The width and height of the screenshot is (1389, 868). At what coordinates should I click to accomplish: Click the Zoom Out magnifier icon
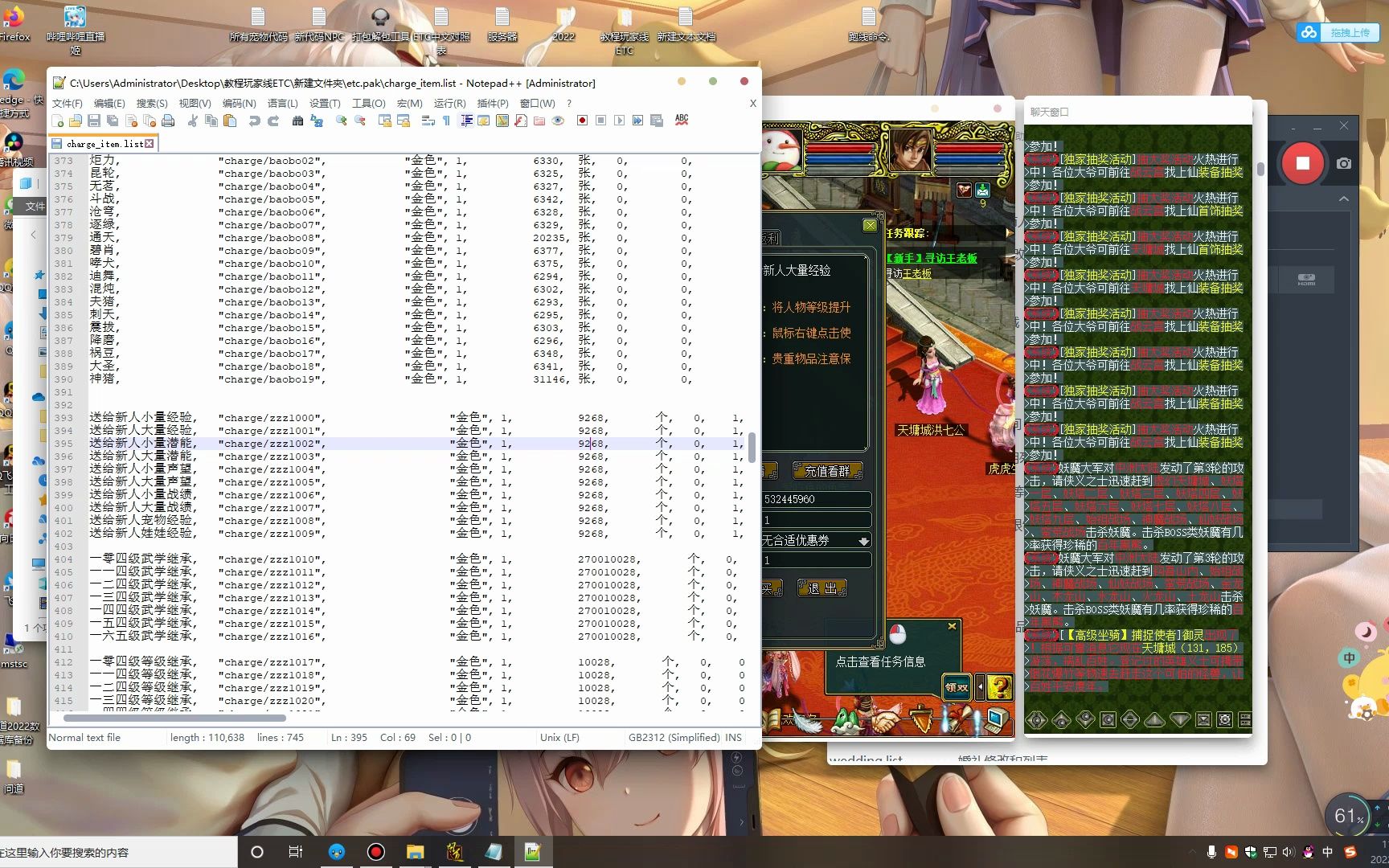[x=360, y=121]
